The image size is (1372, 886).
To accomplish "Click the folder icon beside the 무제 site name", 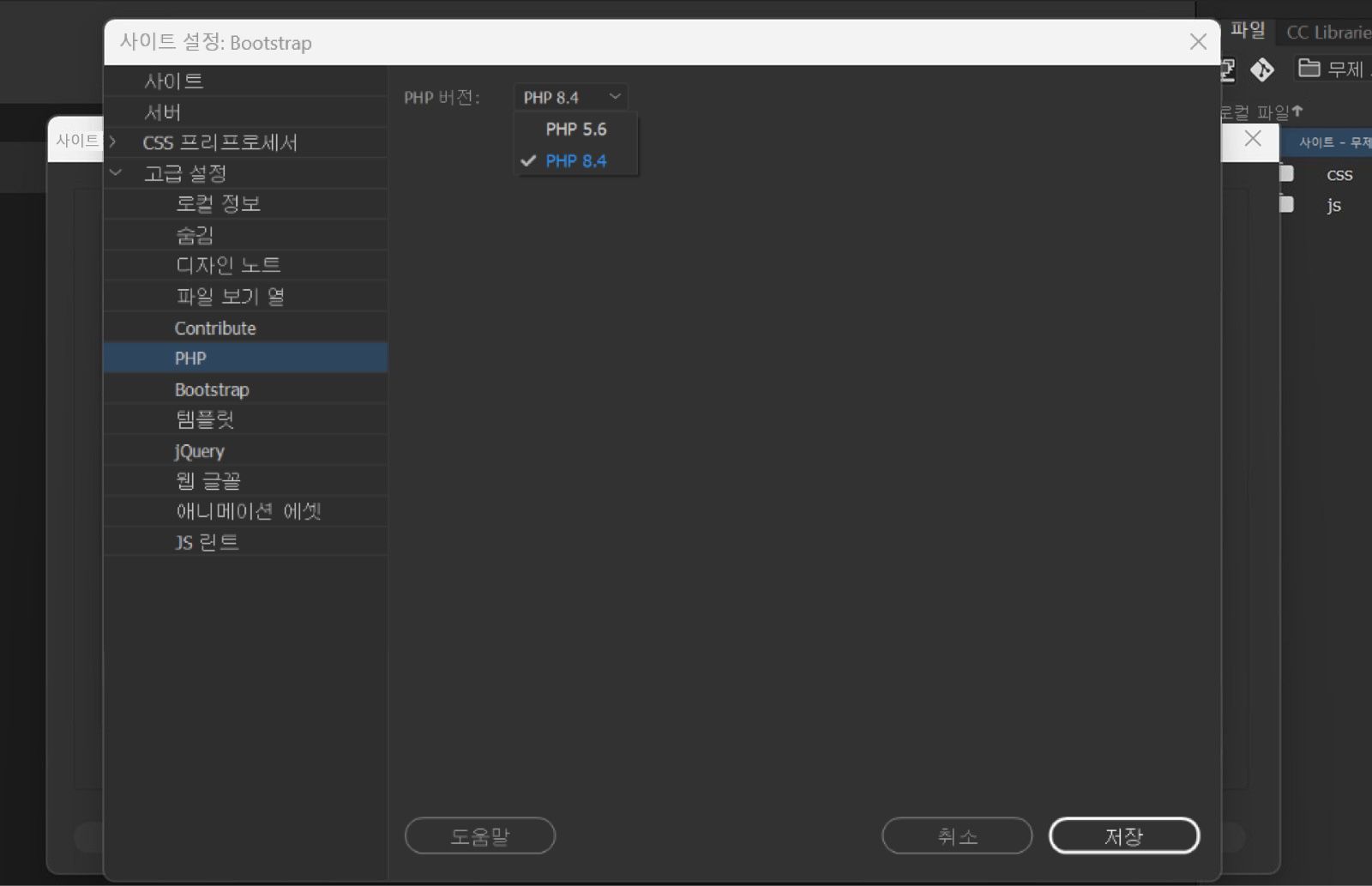I will [x=1309, y=69].
